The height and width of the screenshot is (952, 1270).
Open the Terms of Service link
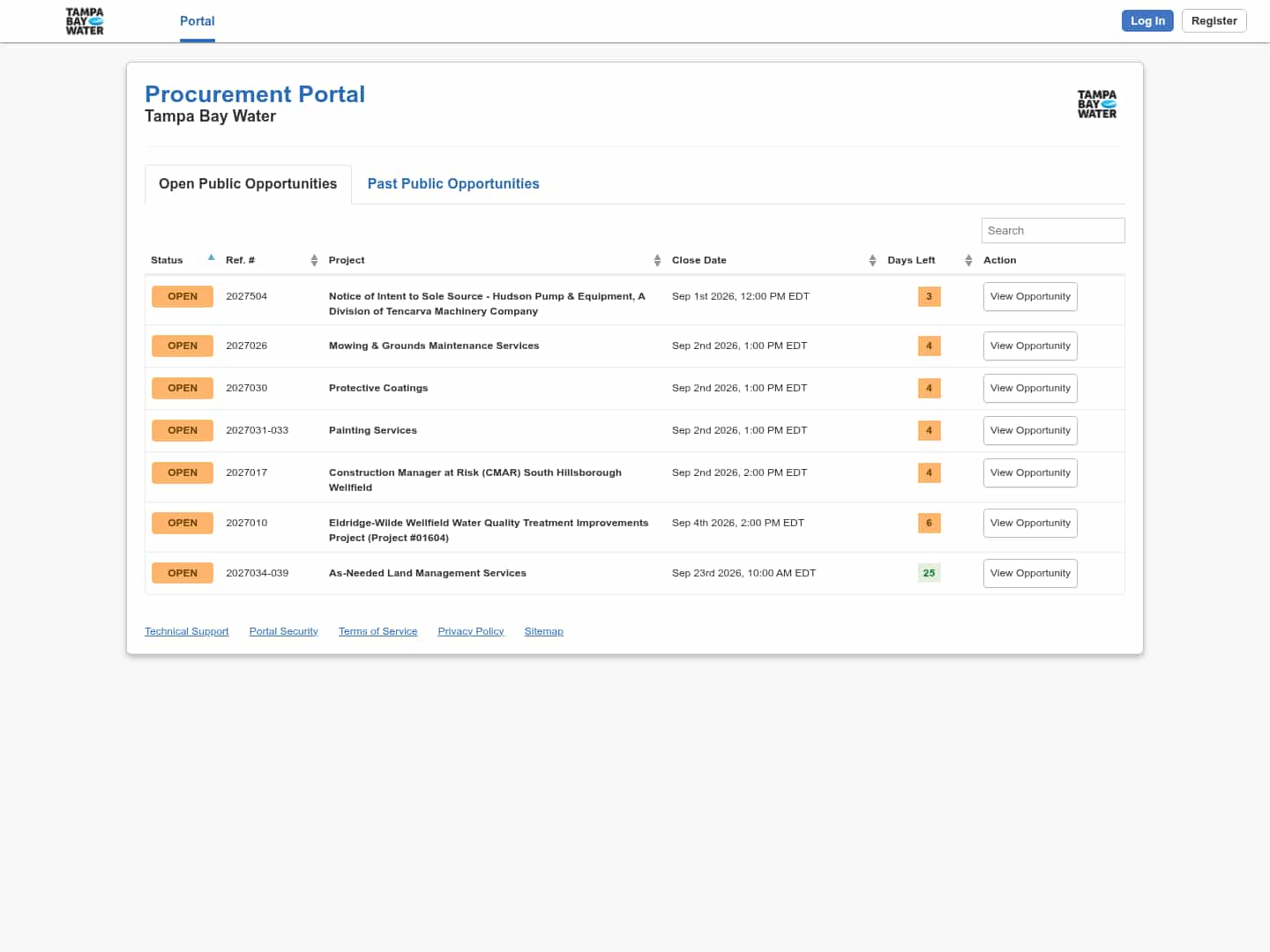[x=377, y=631]
